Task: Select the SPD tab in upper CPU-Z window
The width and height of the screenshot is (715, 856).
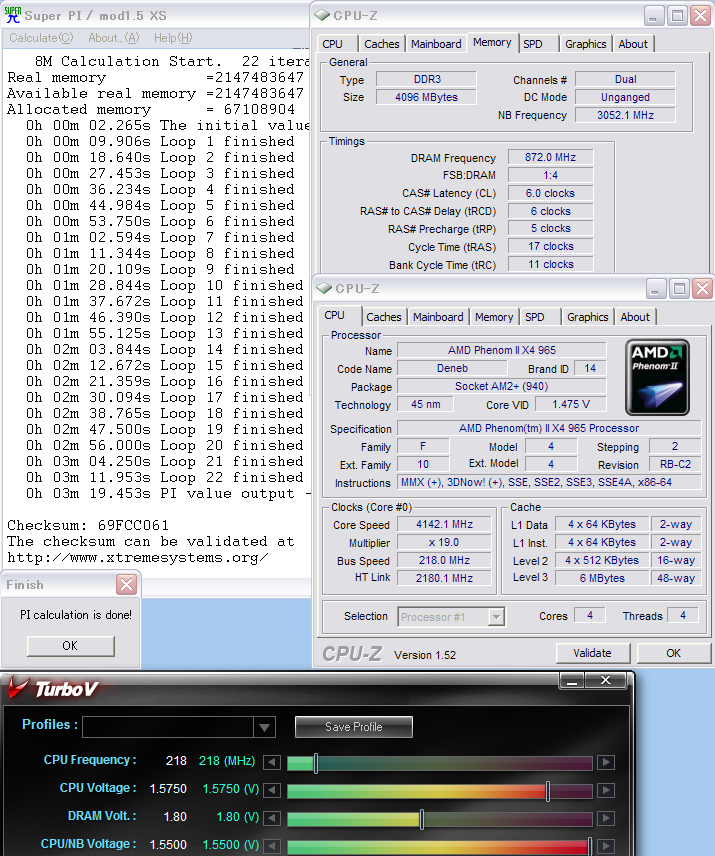Action: coord(533,44)
